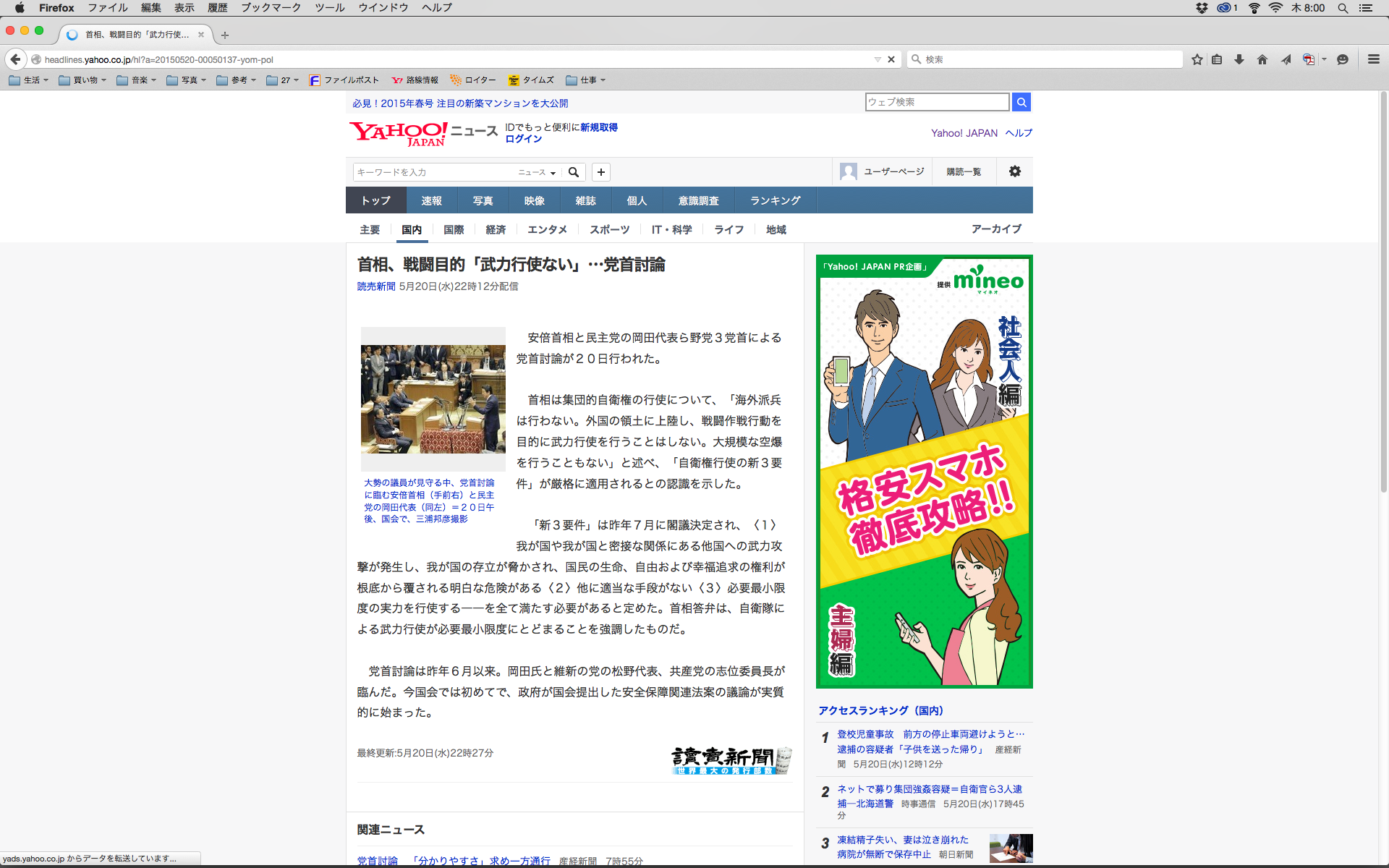Click blue web search magnifier button
Screen dimensions: 1389x868
1021,102
